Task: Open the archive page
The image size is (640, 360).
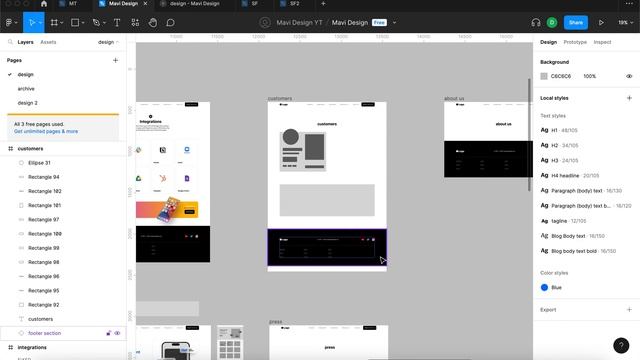Action: 26,89
